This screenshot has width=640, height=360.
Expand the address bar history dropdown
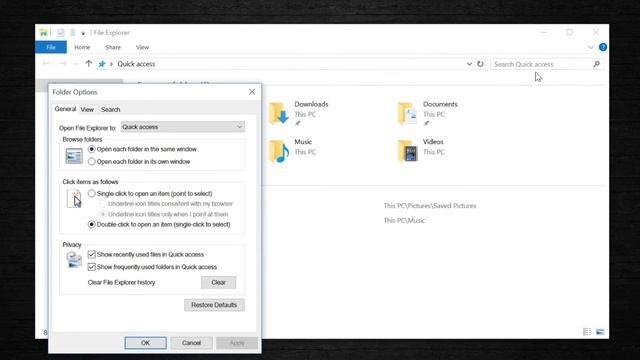469,64
